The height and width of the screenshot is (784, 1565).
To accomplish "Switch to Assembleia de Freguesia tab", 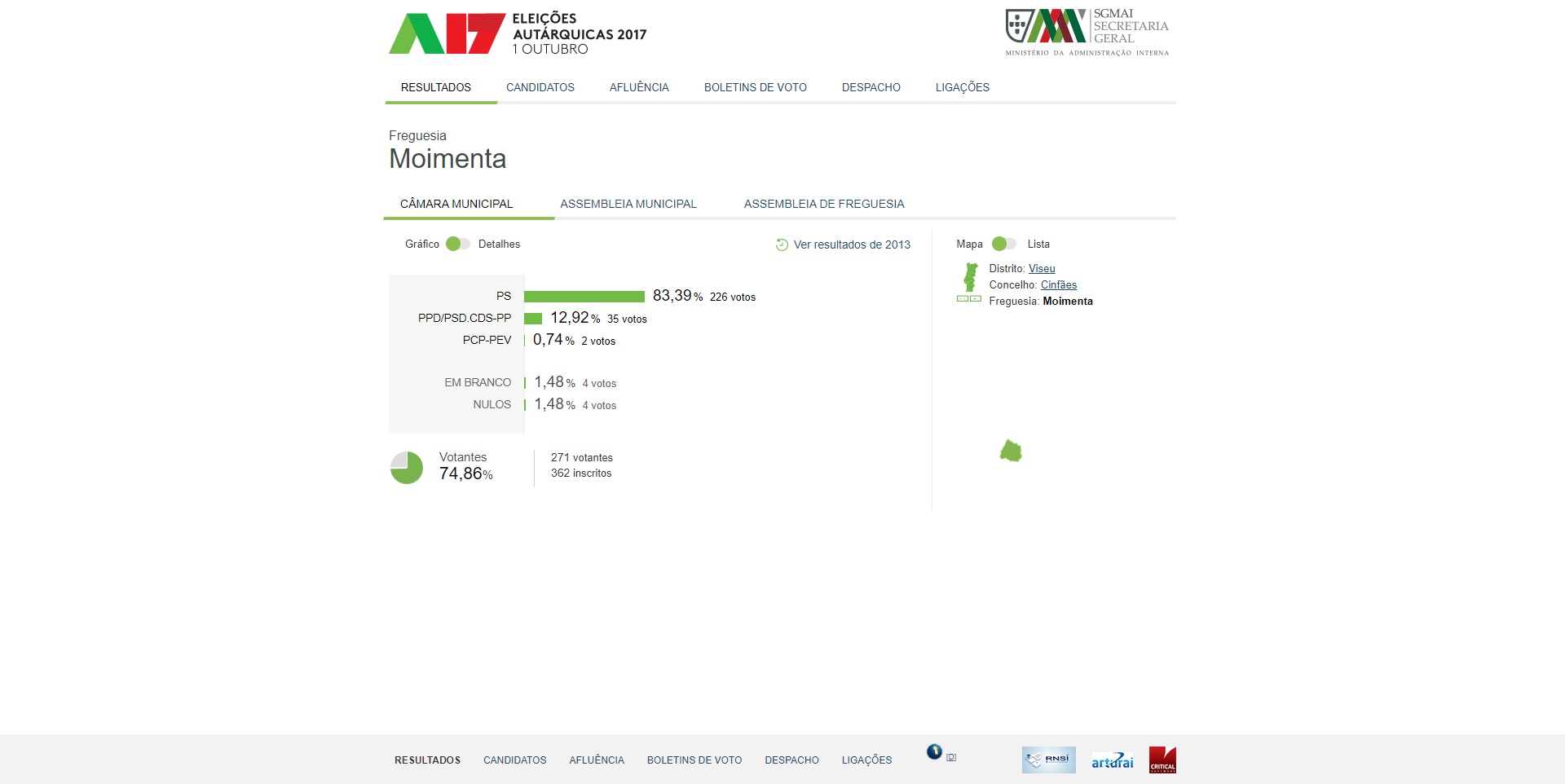I will point(823,204).
